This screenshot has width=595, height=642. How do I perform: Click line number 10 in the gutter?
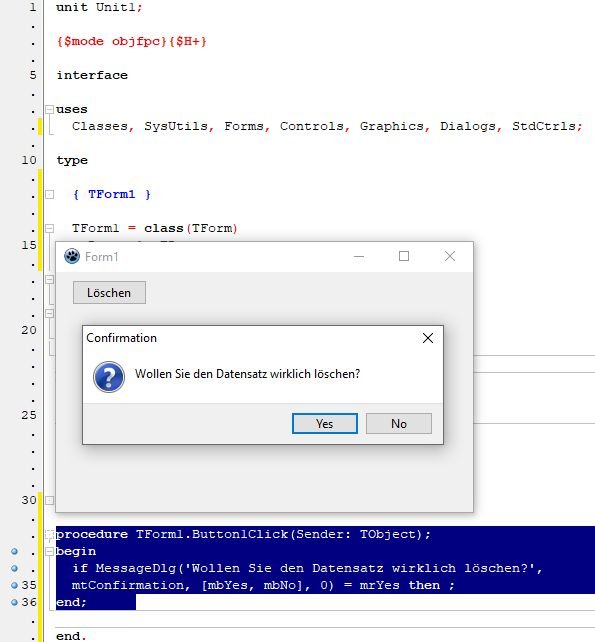[29, 160]
